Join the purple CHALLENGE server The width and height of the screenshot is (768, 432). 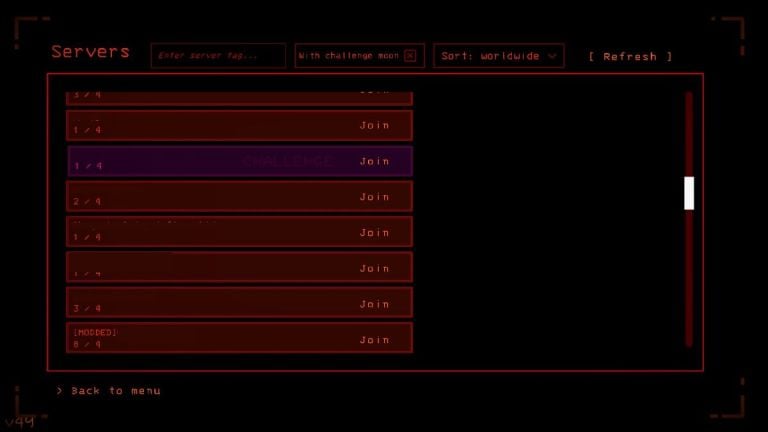tap(374, 161)
